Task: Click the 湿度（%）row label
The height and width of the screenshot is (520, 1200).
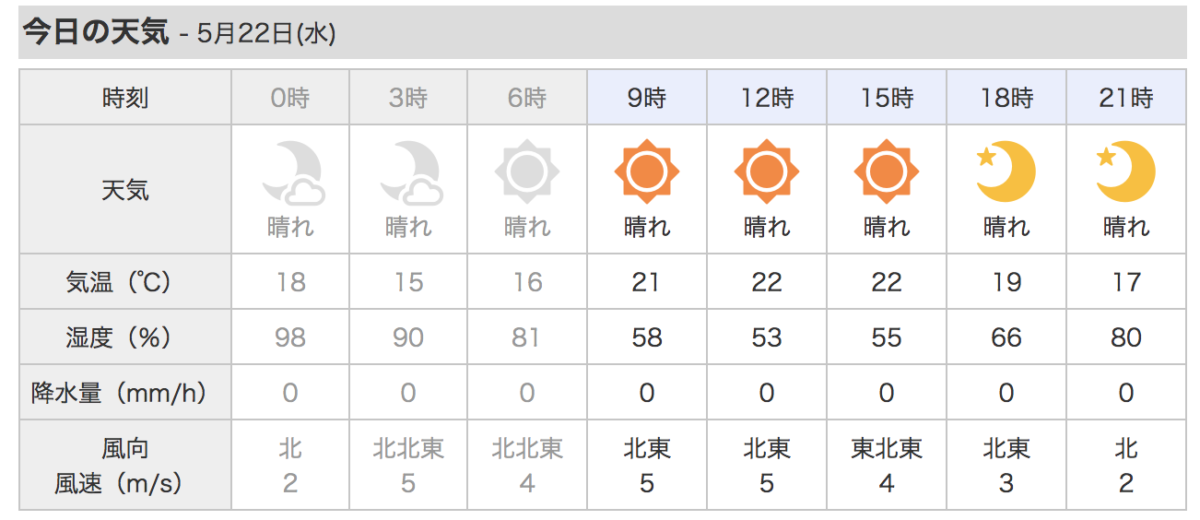Action: pos(125,338)
